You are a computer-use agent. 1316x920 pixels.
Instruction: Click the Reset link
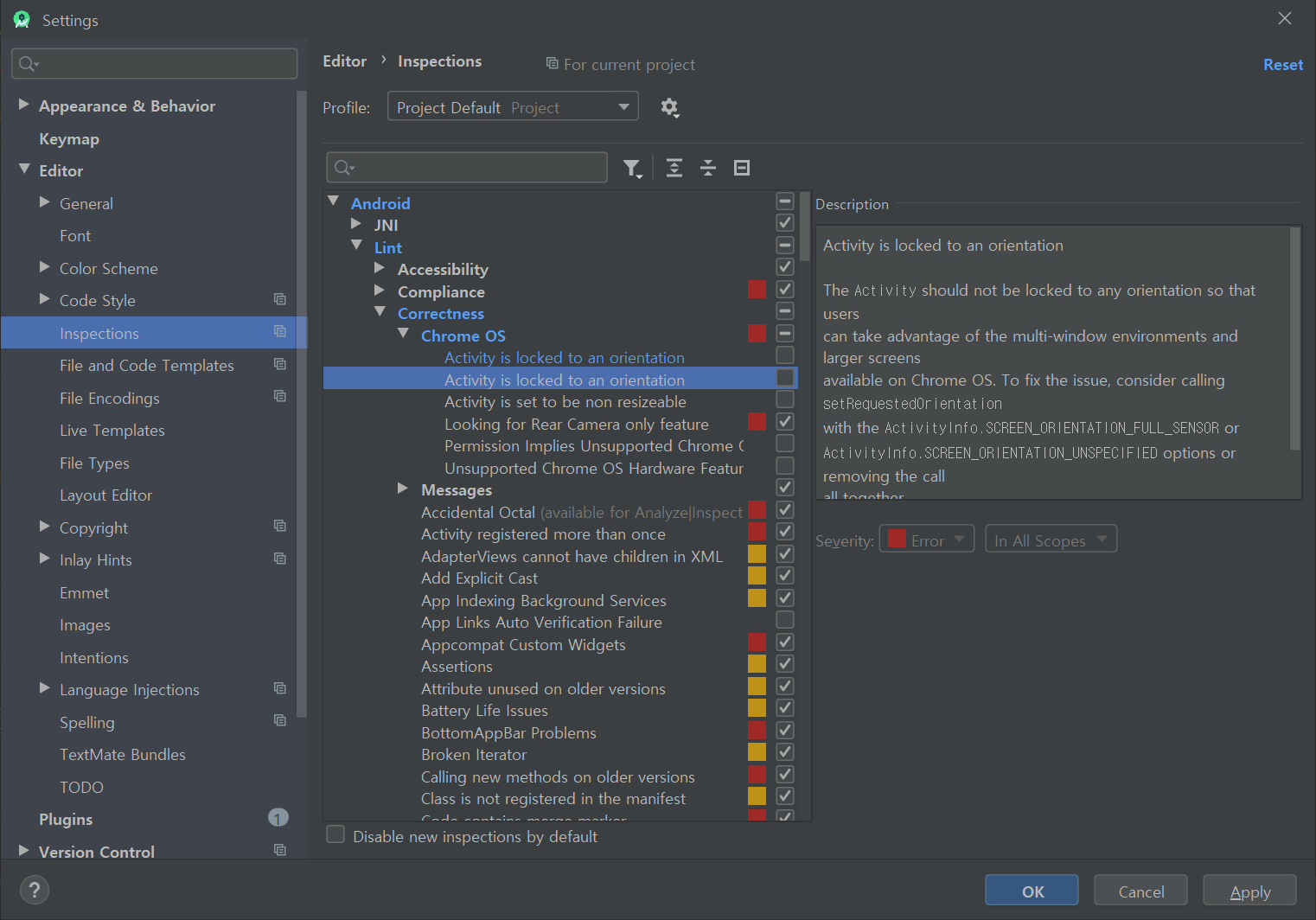click(1282, 65)
